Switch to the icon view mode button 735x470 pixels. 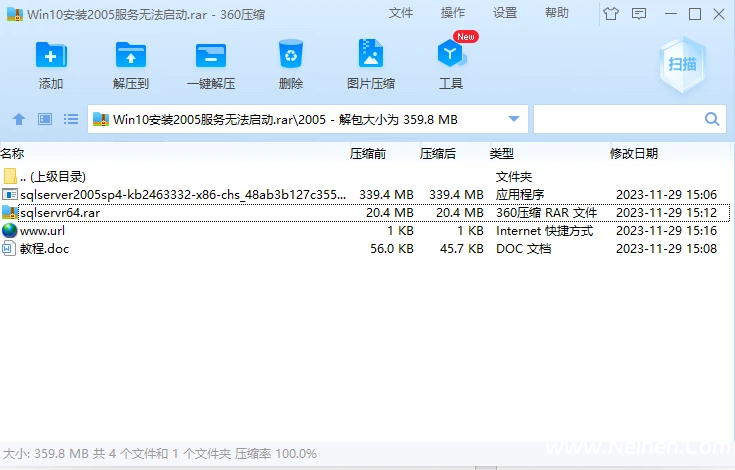pyautogui.click(x=45, y=119)
